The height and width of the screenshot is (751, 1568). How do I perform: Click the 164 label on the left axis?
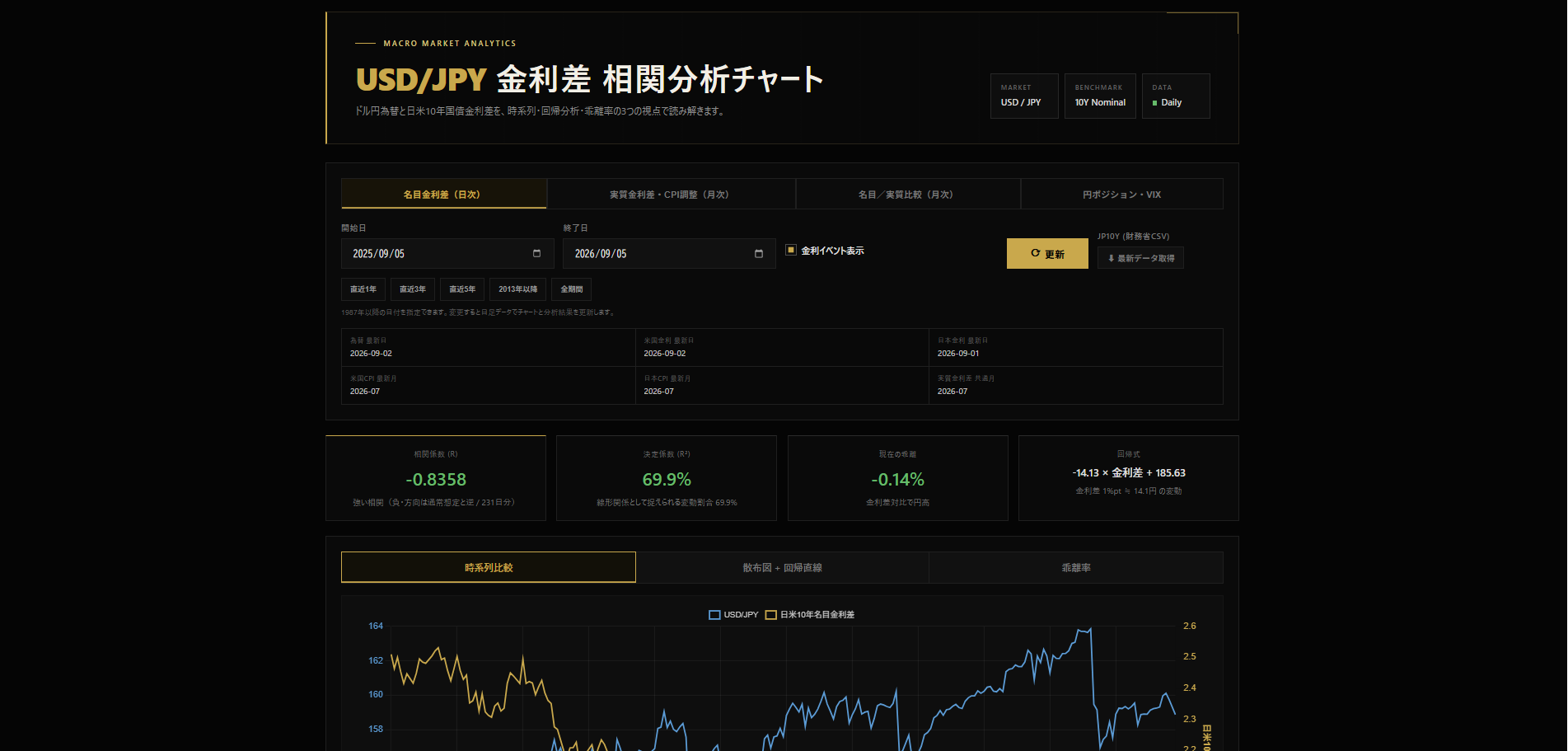click(x=376, y=626)
